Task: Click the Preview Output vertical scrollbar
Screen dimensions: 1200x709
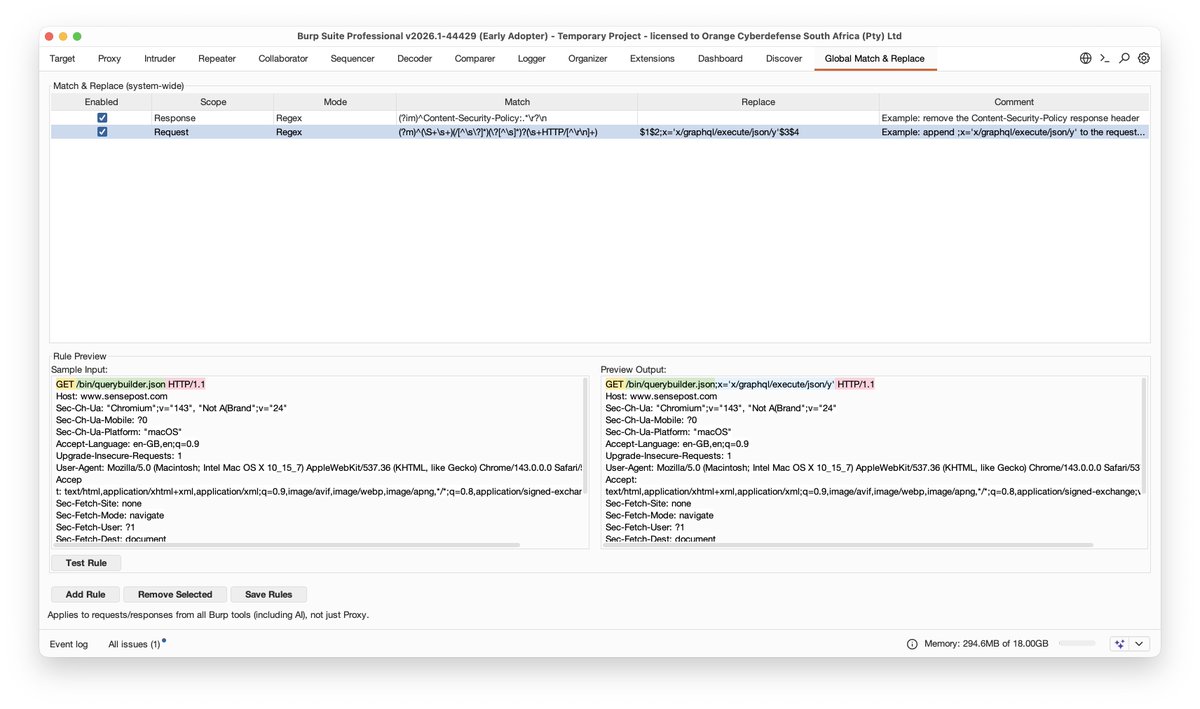Action: point(1145,435)
